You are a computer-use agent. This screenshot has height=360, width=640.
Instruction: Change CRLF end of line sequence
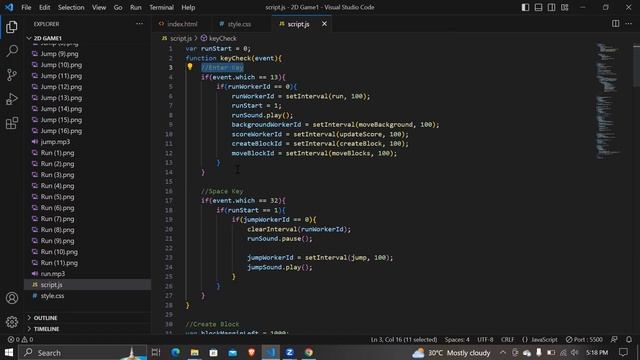tap(507, 340)
